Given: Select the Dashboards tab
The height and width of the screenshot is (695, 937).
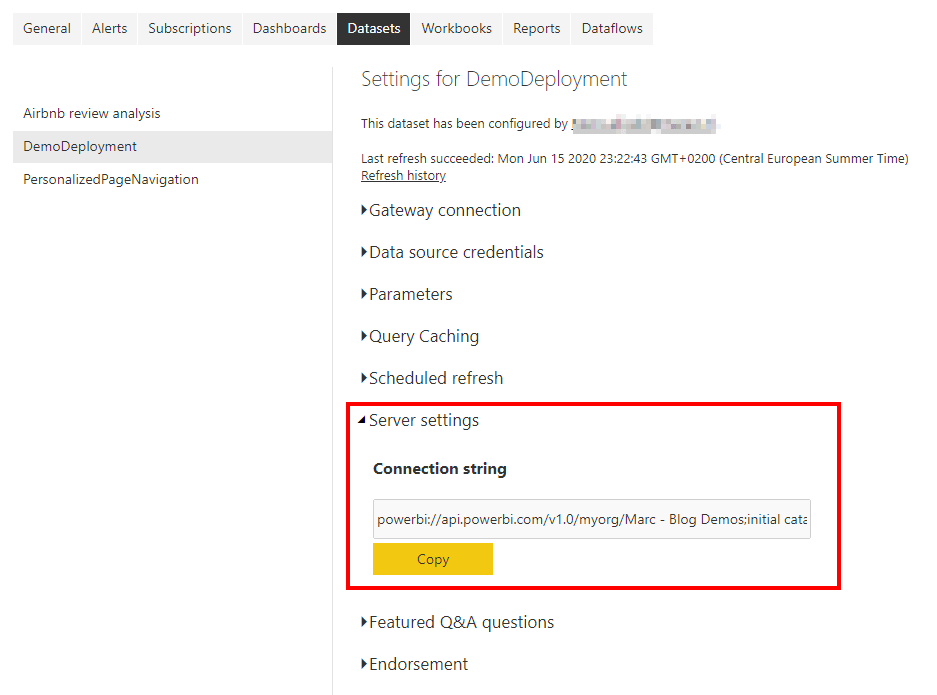Looking at the screenshot, I should coord(289,28).
